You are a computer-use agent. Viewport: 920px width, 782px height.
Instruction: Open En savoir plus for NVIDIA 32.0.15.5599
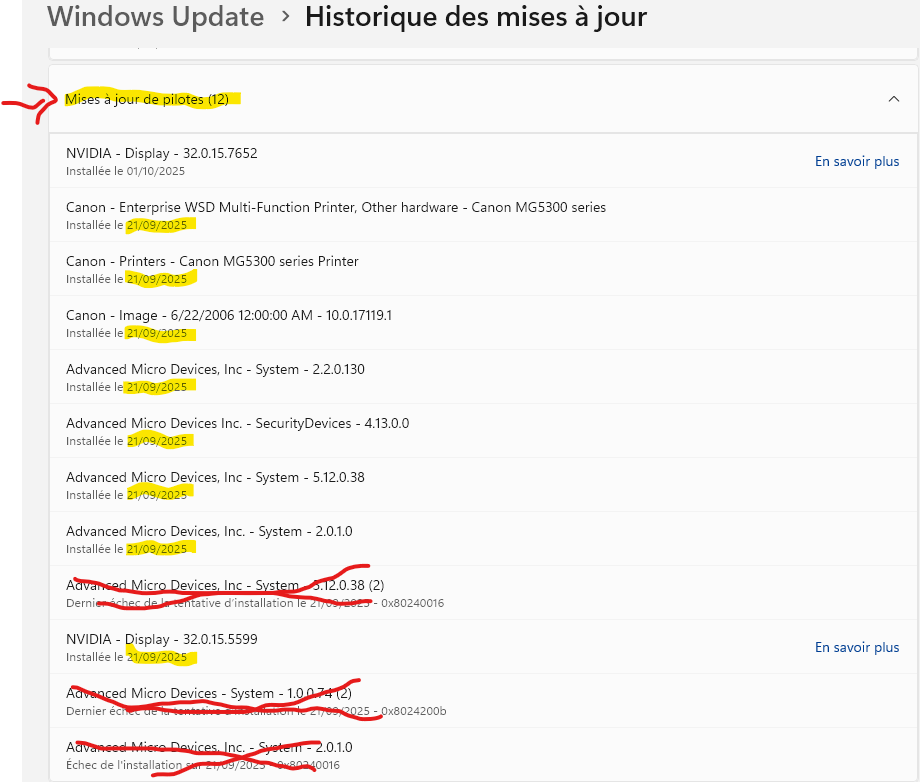[x=857, y=647]
